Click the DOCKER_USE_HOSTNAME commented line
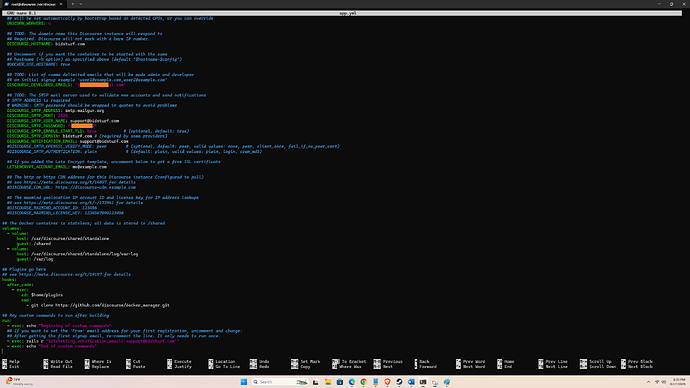The width and height of the screenshot is (690, 388). pyautogui.click(x=38, y=64)
